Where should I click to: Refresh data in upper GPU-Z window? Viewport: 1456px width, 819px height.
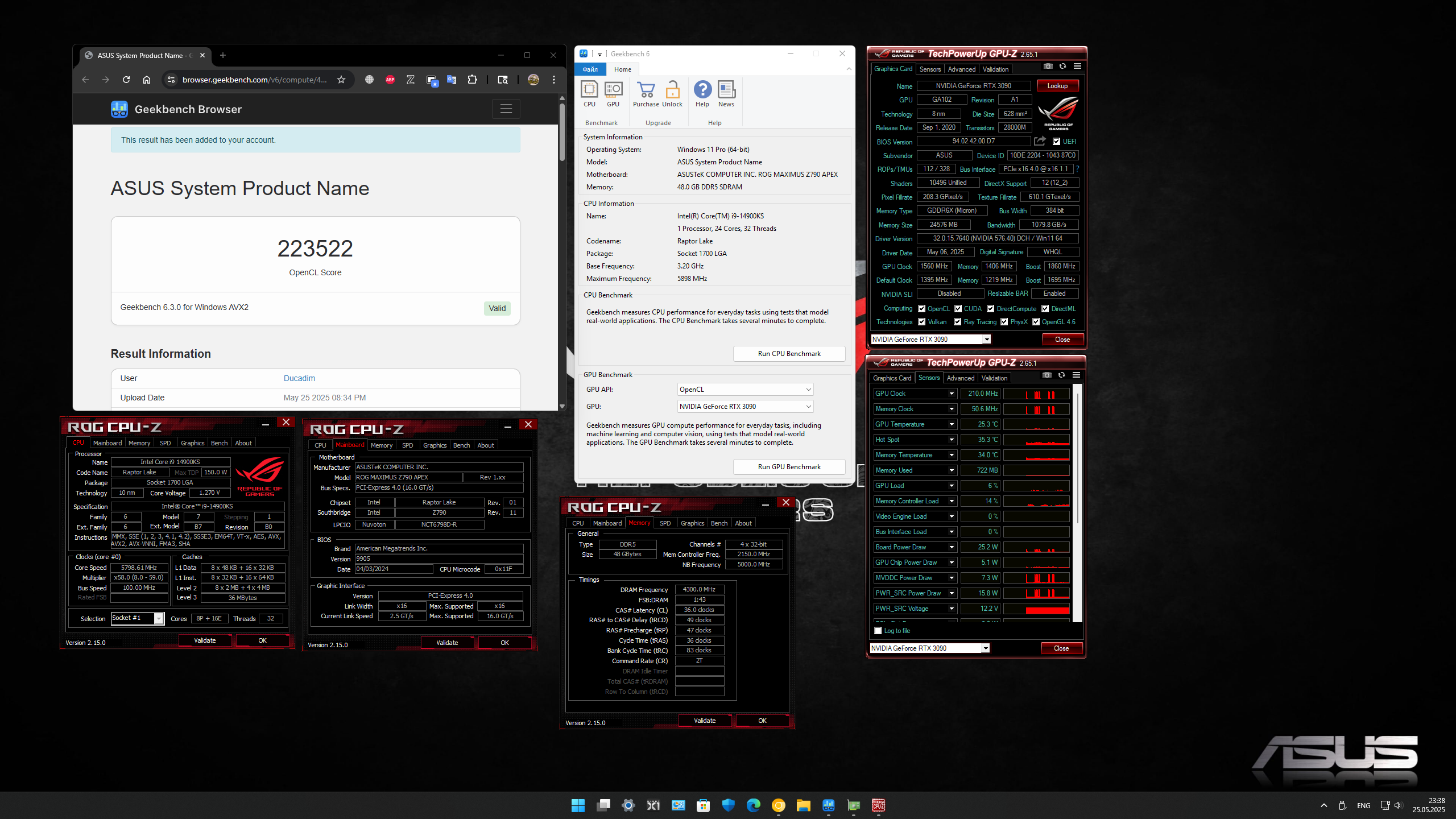click(x=1062, y=66)
